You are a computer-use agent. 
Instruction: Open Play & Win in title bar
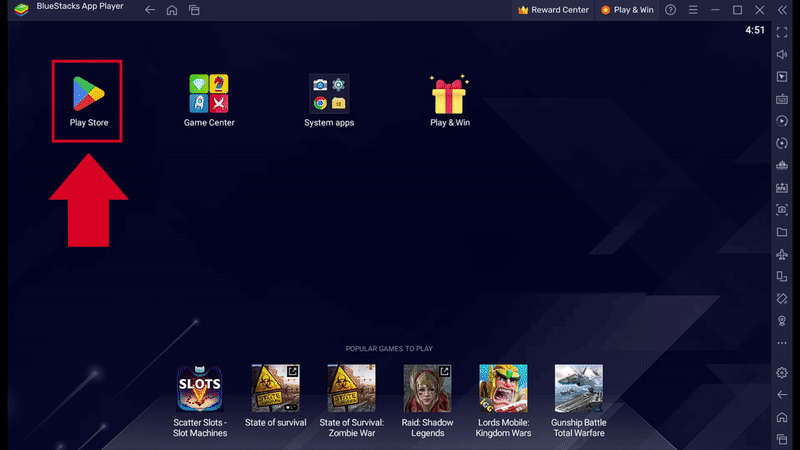[627, 10]
